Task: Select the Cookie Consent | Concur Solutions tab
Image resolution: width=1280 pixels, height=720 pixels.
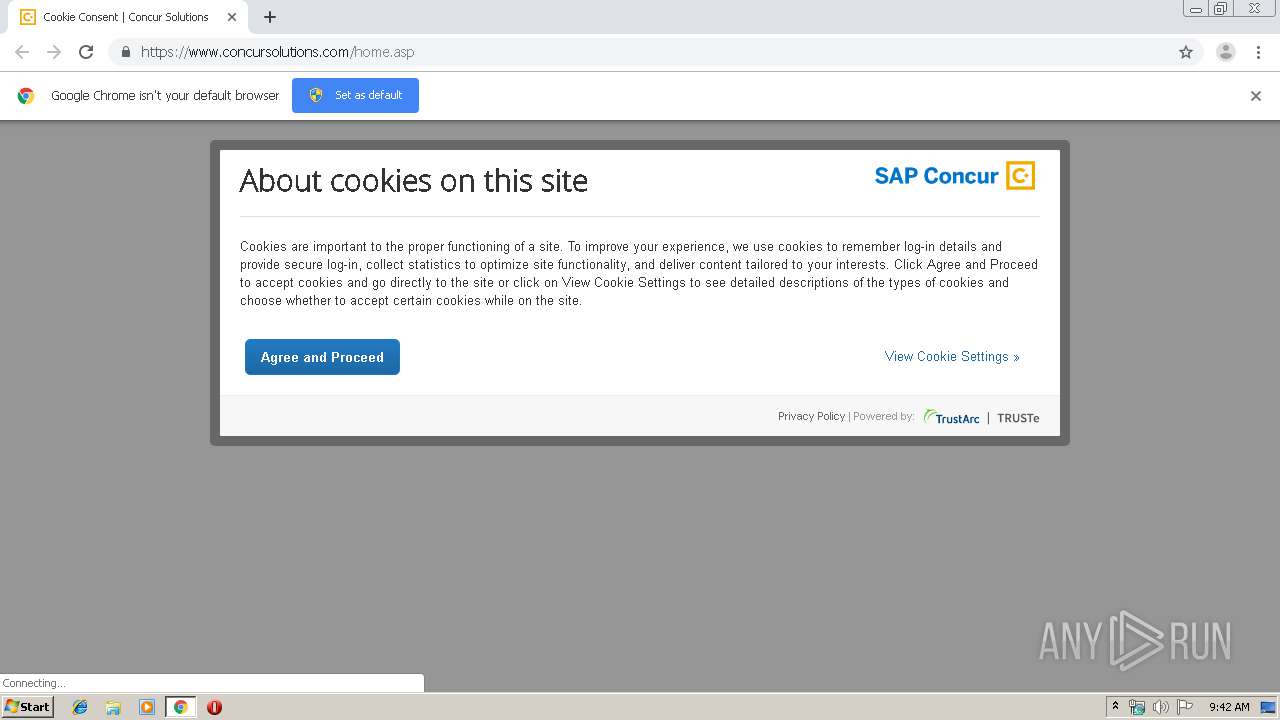Action: click(128, 17)
